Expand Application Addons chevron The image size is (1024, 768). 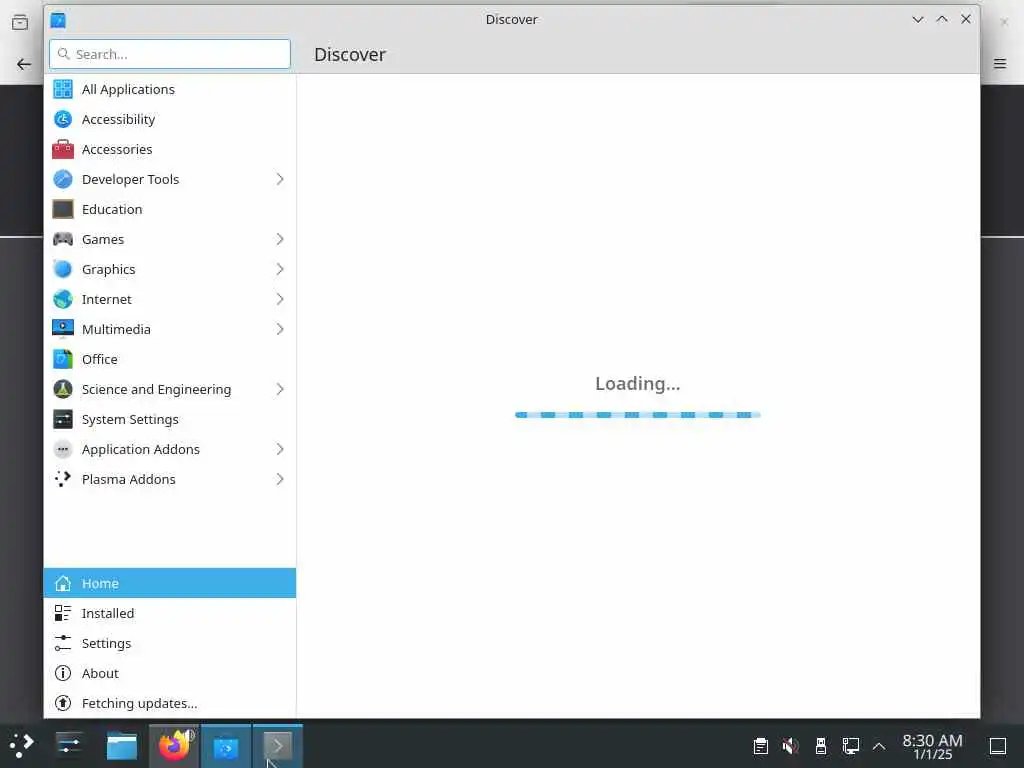(280, 449)
